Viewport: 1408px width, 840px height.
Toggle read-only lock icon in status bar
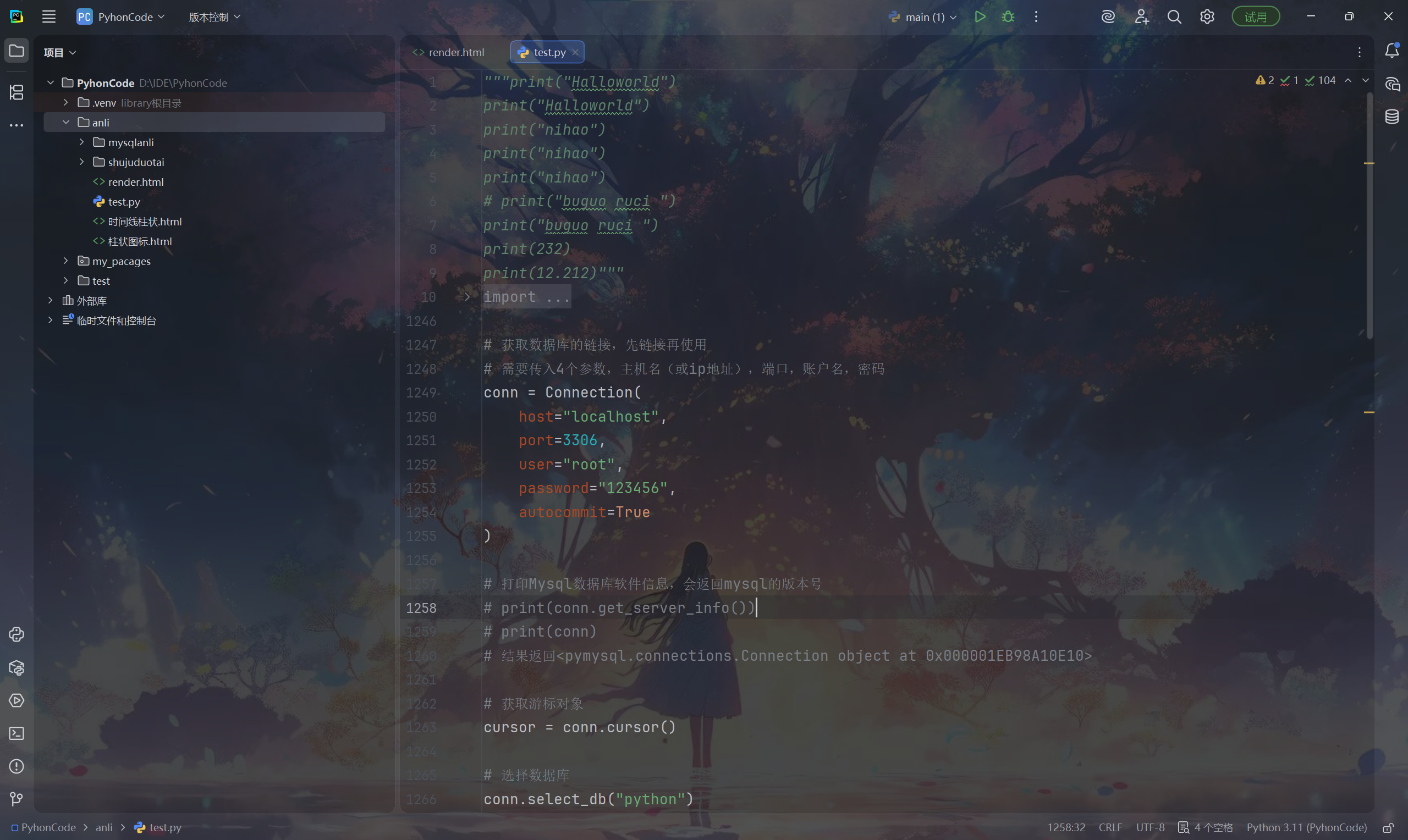[1387, 827]
